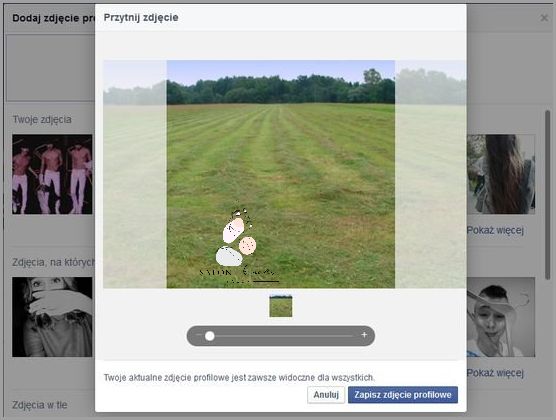Image resolution: width=556 pixels, height=420 pixels.
Task: Cancel cropping with Anuluj button
Action: pos(326,395)
